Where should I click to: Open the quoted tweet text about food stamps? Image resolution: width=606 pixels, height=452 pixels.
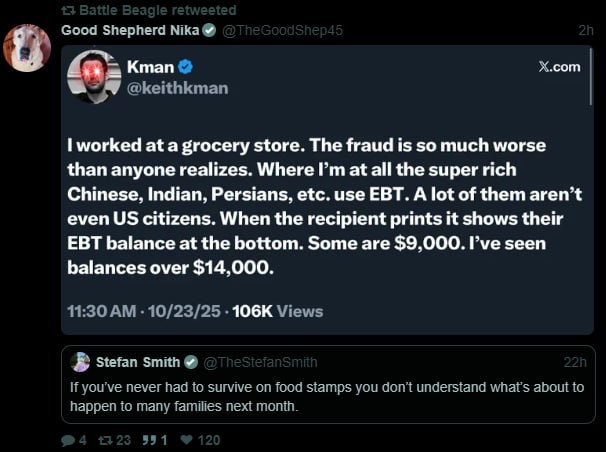coord(326,397)
